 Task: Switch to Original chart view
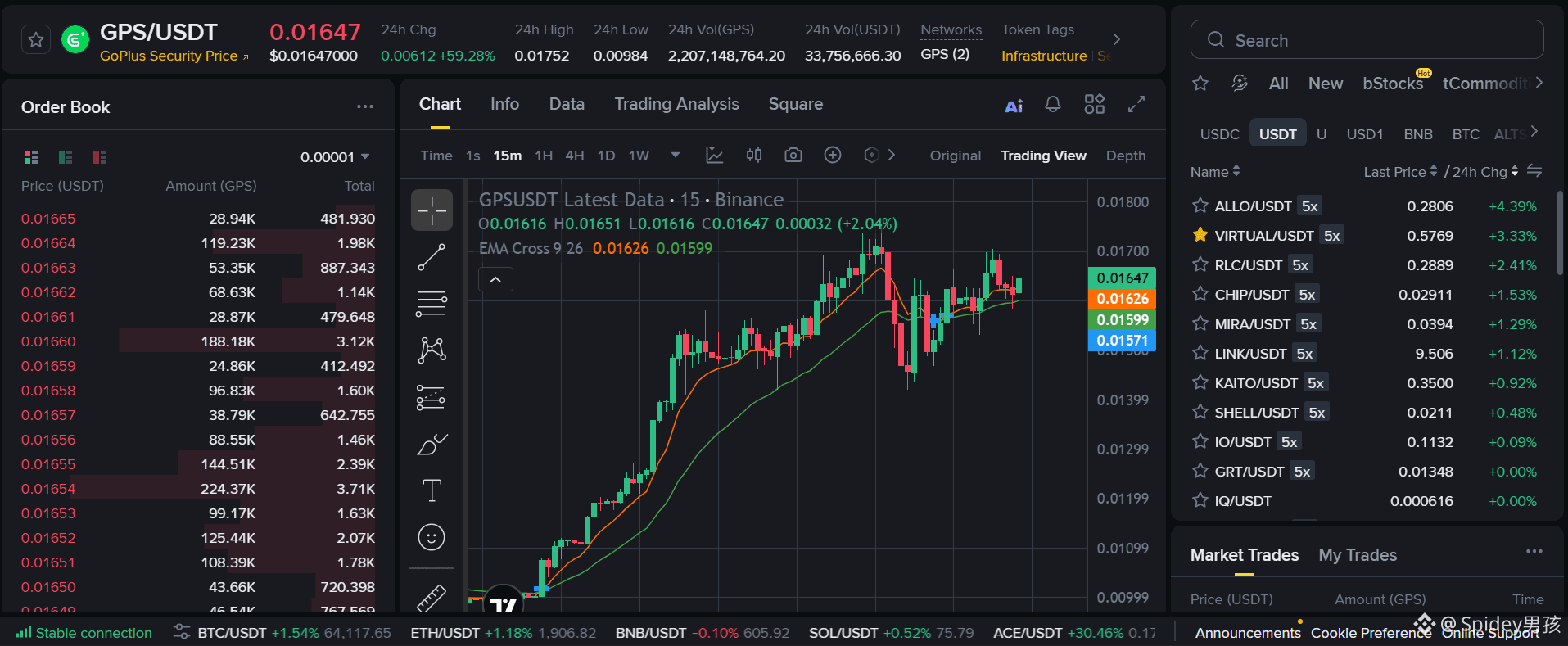click(955, 156)
